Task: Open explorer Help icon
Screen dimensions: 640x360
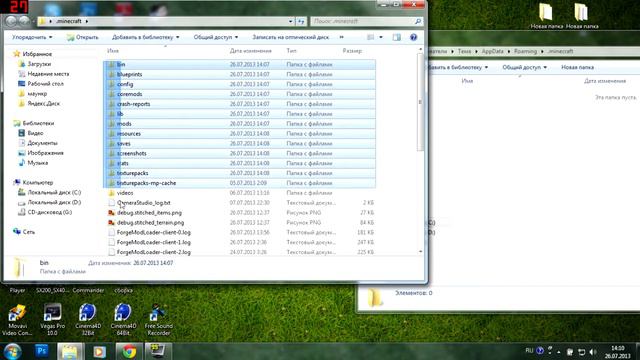Action: pos(413,37)
